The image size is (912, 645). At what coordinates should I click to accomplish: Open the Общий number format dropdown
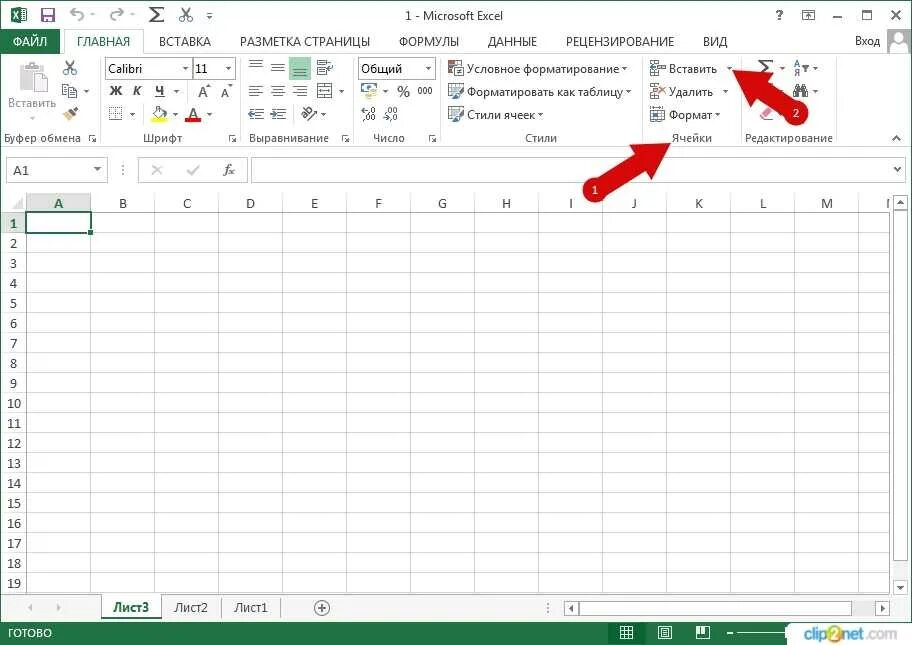pyautogui.click(x=428, y=69)
